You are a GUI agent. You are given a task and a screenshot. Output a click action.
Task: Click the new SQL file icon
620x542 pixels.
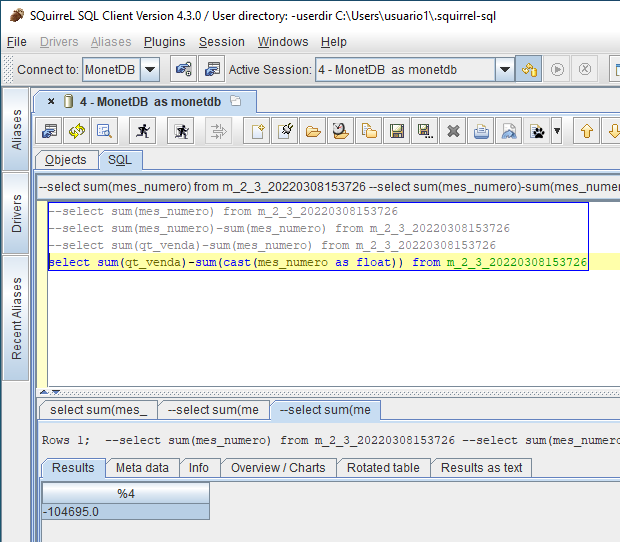point(257,130)
